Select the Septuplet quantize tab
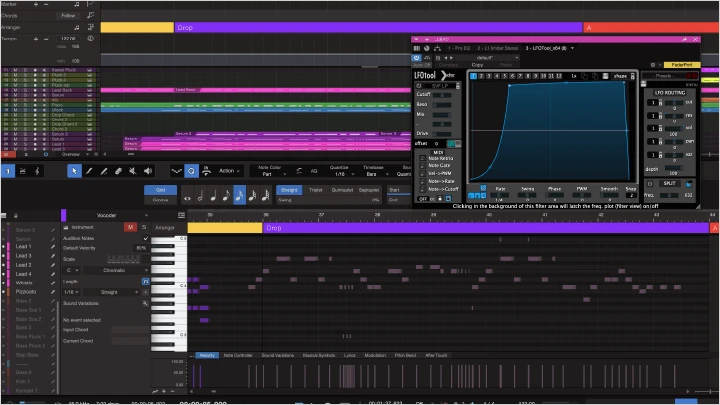Image resolution: width=720 pixels, height=405 pixels. click(368, 190)
